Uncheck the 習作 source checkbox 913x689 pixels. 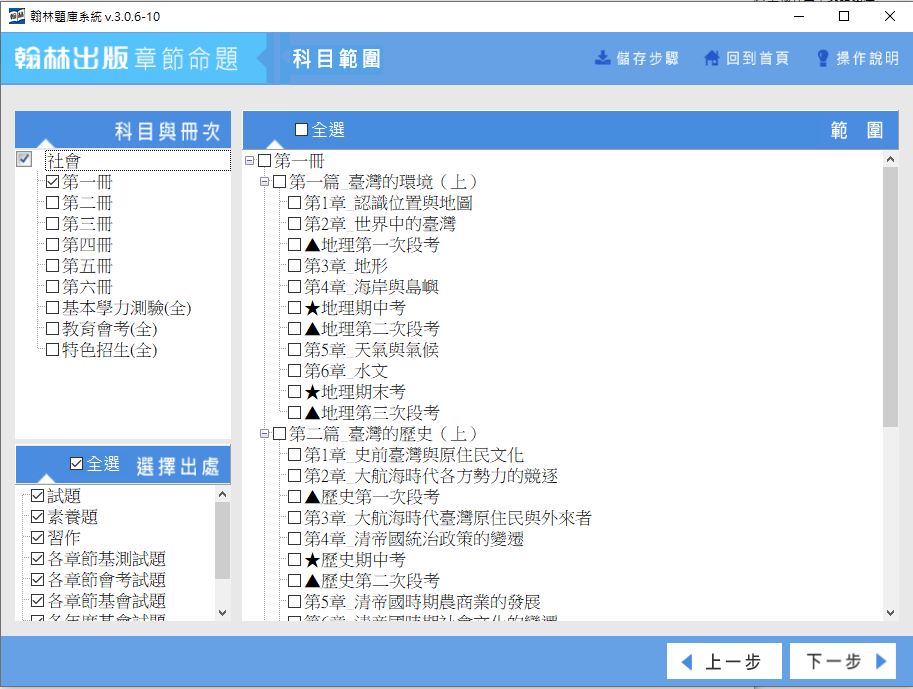coord(37,538)
